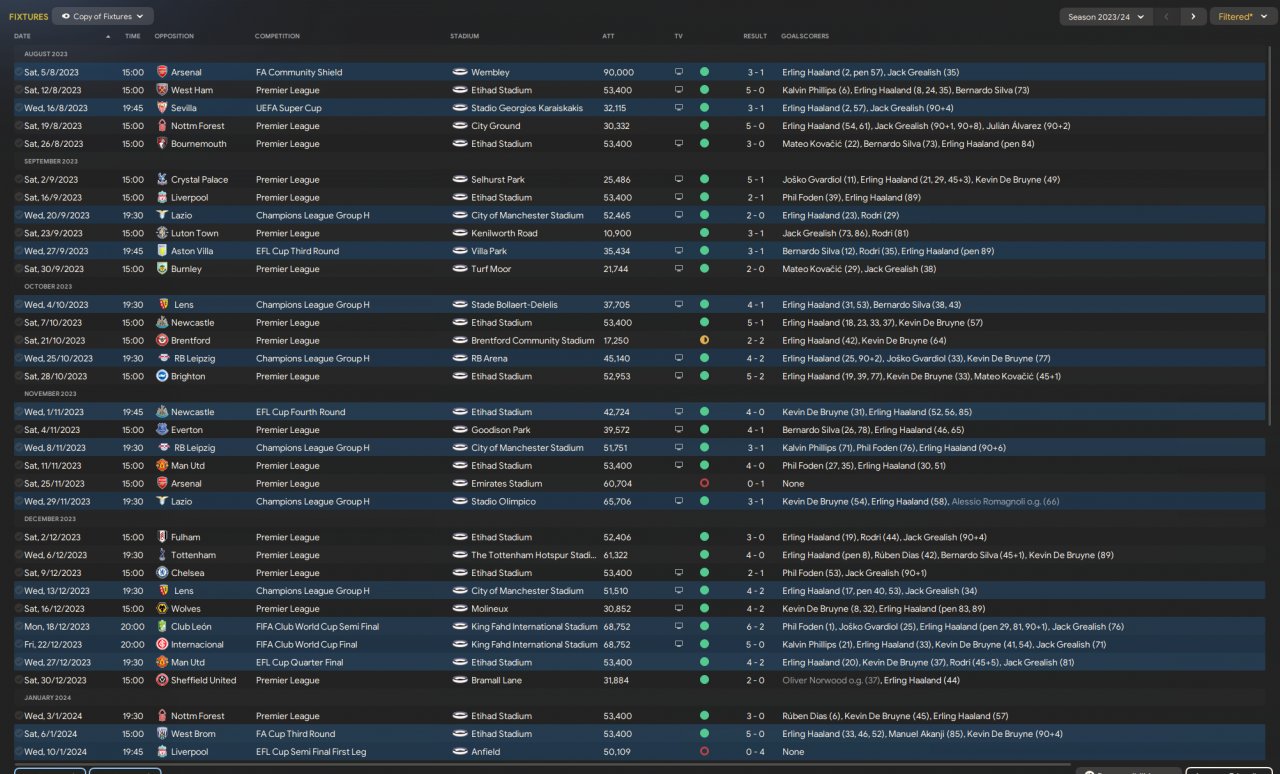The image size is (1280, 774).
Task: Sort by the Stadium column header
Action: coord(464,36)
